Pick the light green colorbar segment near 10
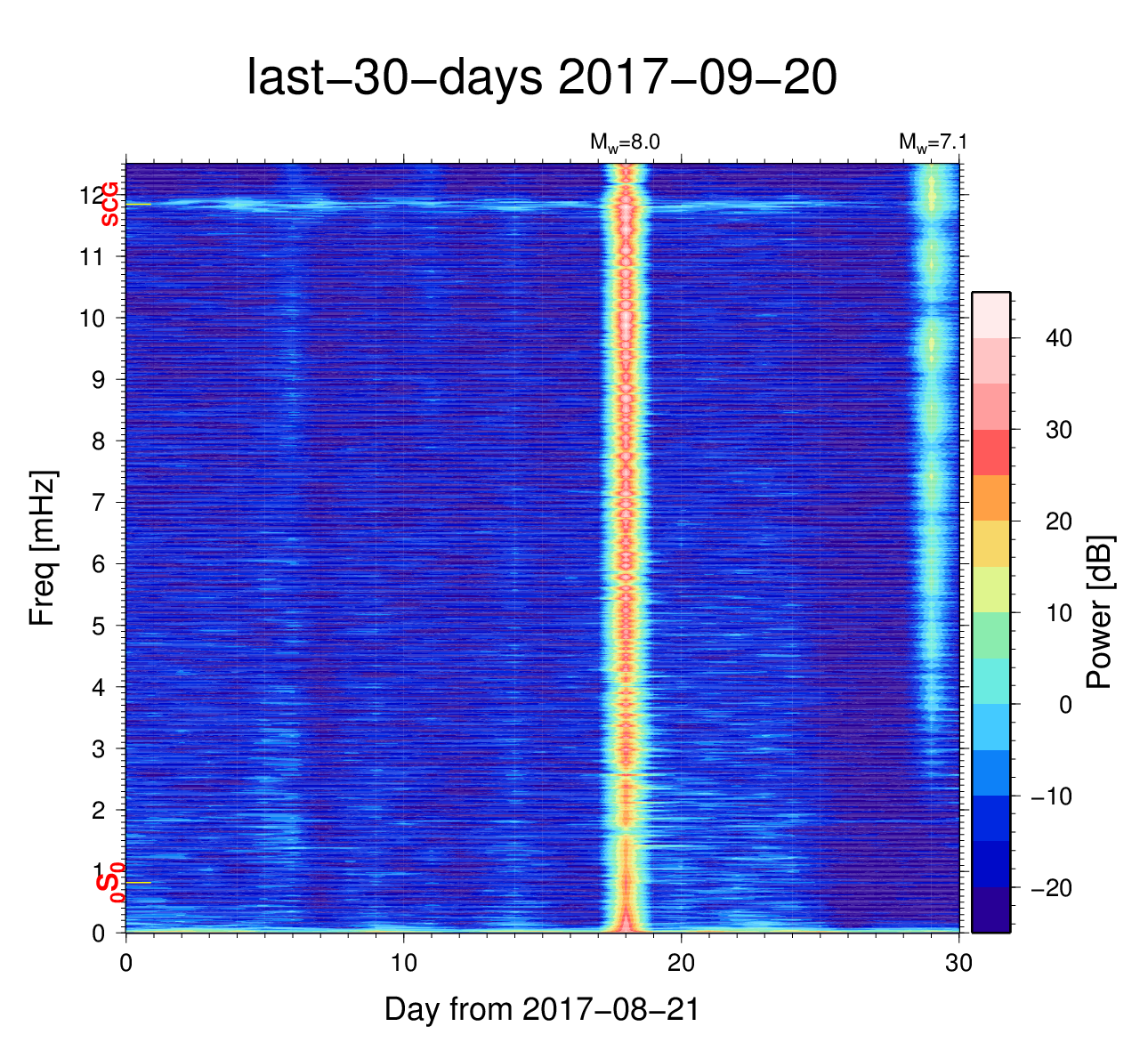The image size is (1148, 1059). pos(990,635)
